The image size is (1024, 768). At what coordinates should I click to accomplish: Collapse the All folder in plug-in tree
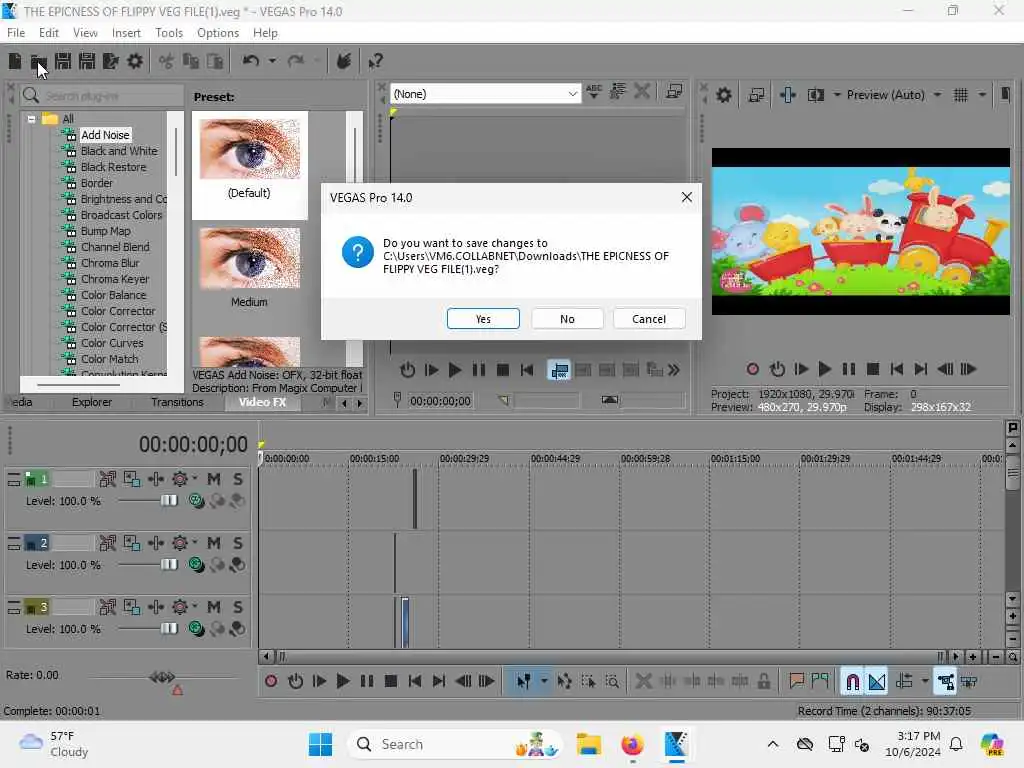coord(31,119)
